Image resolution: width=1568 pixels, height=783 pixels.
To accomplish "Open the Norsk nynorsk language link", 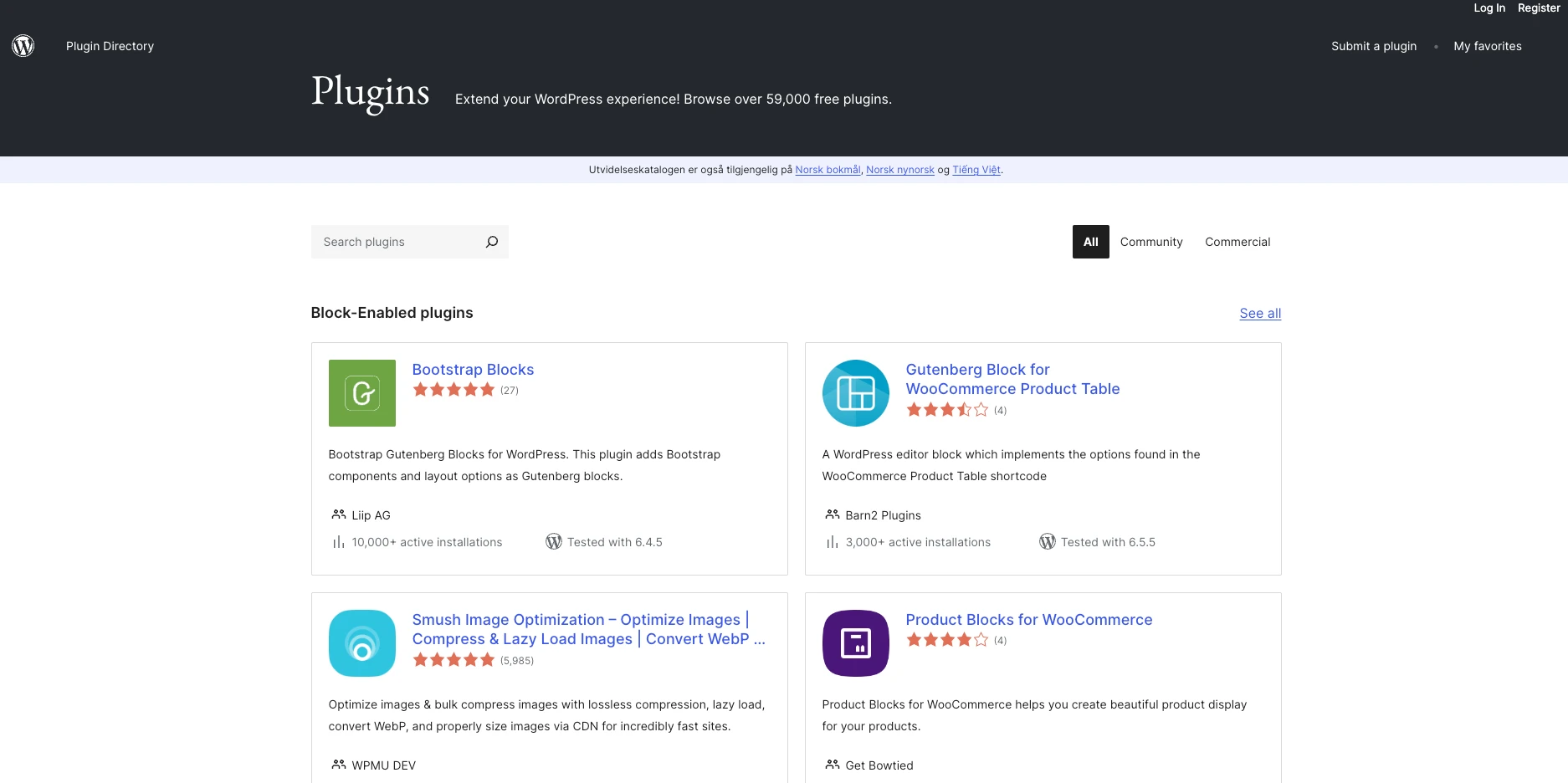I will pyautogui.click(x=900, y=170).
